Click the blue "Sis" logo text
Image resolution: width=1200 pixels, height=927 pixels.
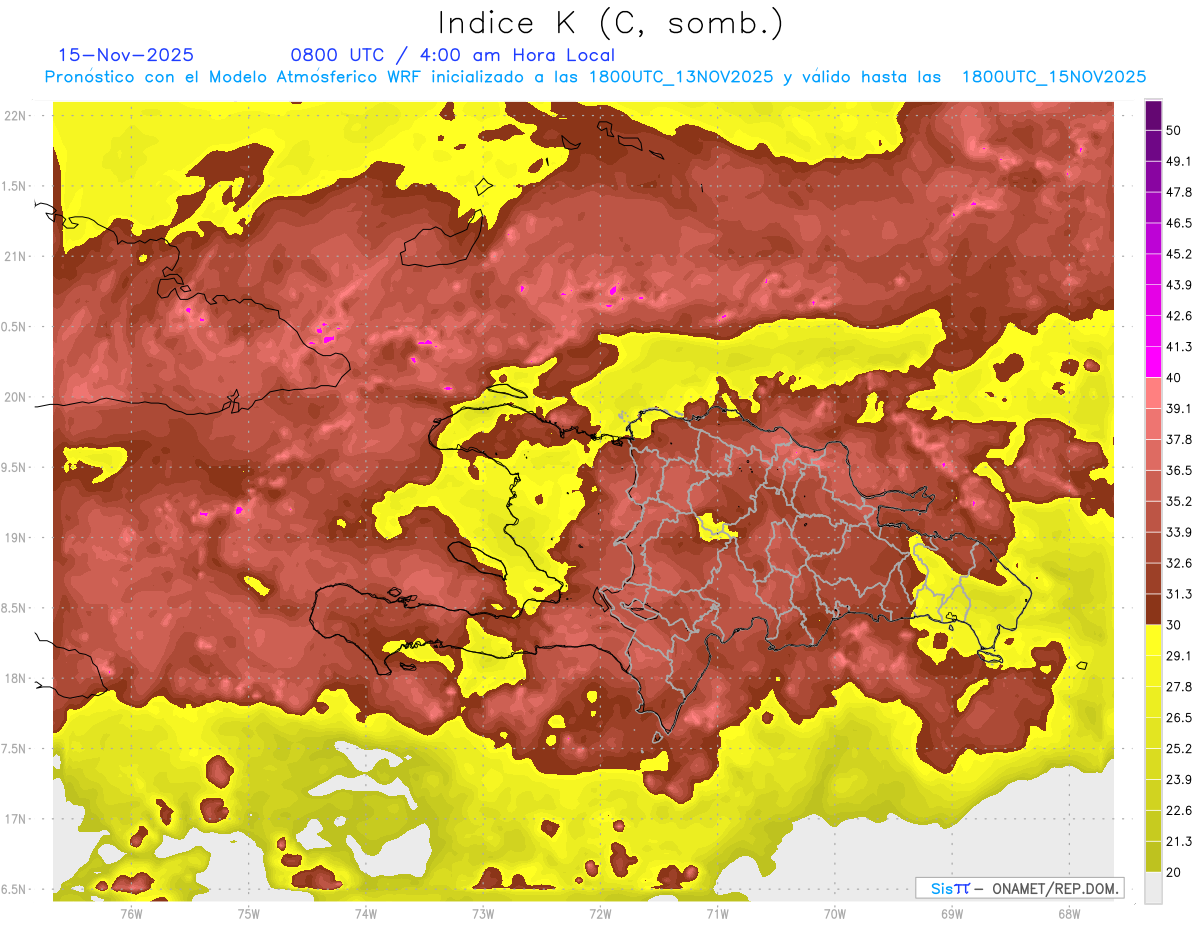942,888
